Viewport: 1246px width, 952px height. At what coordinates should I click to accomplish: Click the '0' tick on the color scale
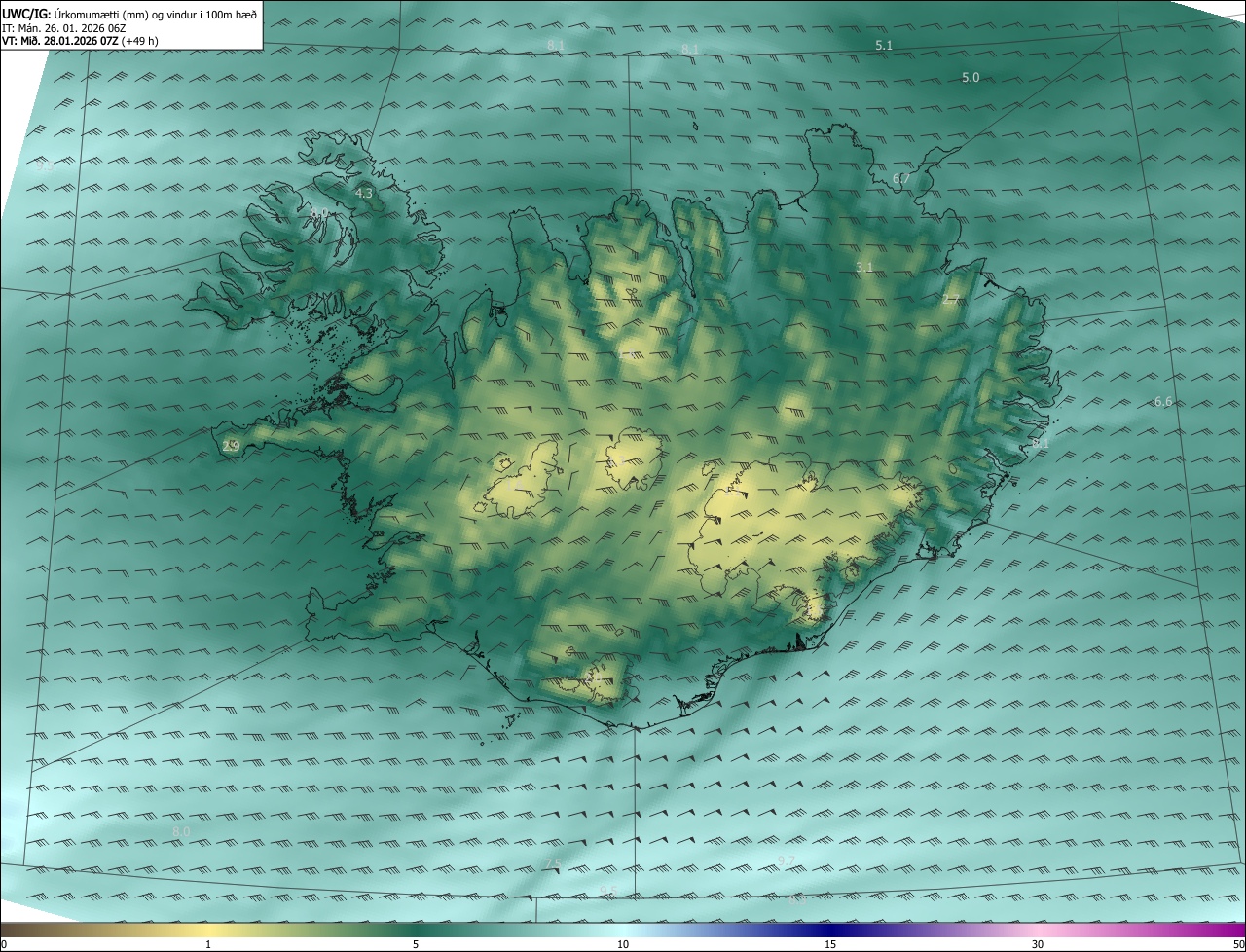pos(4,945)
